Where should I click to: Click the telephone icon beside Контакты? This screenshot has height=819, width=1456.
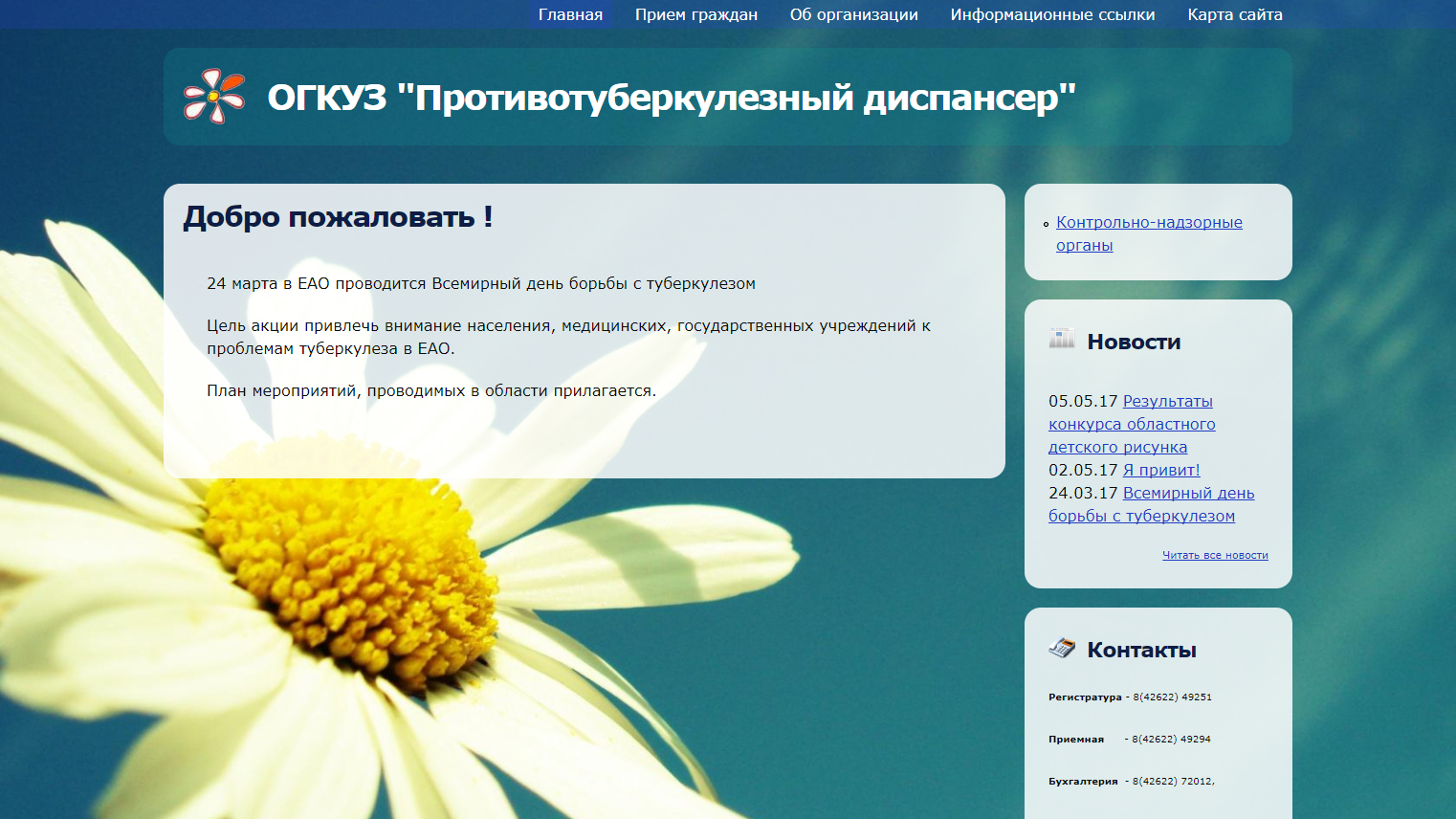coord(1062,648)
